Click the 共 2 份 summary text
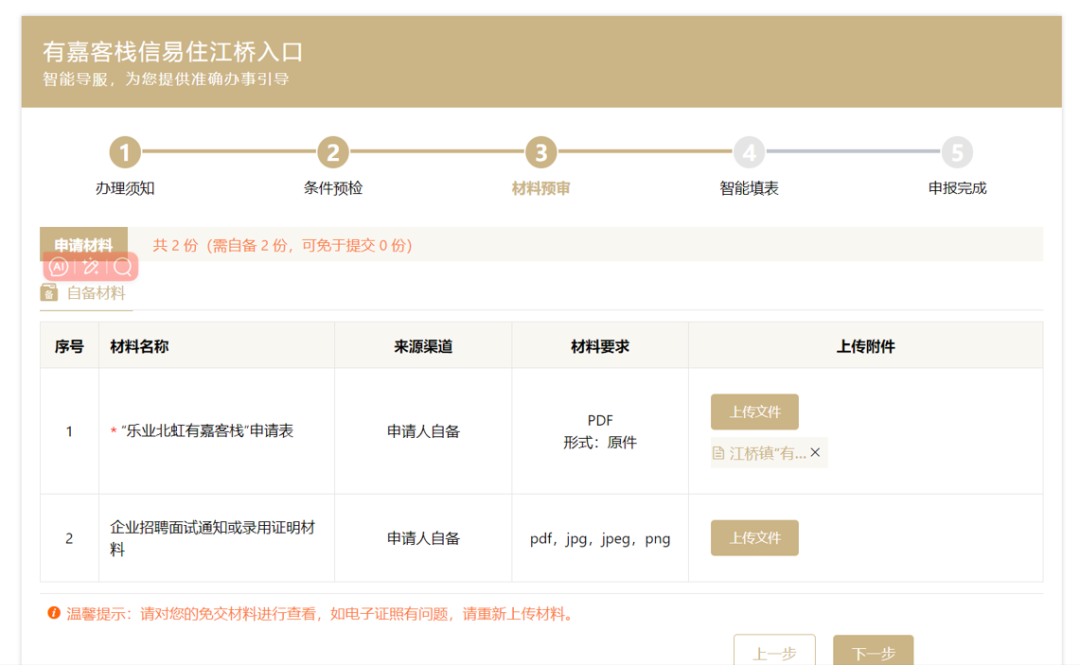The image size is (1080, 665). point(282,245)
